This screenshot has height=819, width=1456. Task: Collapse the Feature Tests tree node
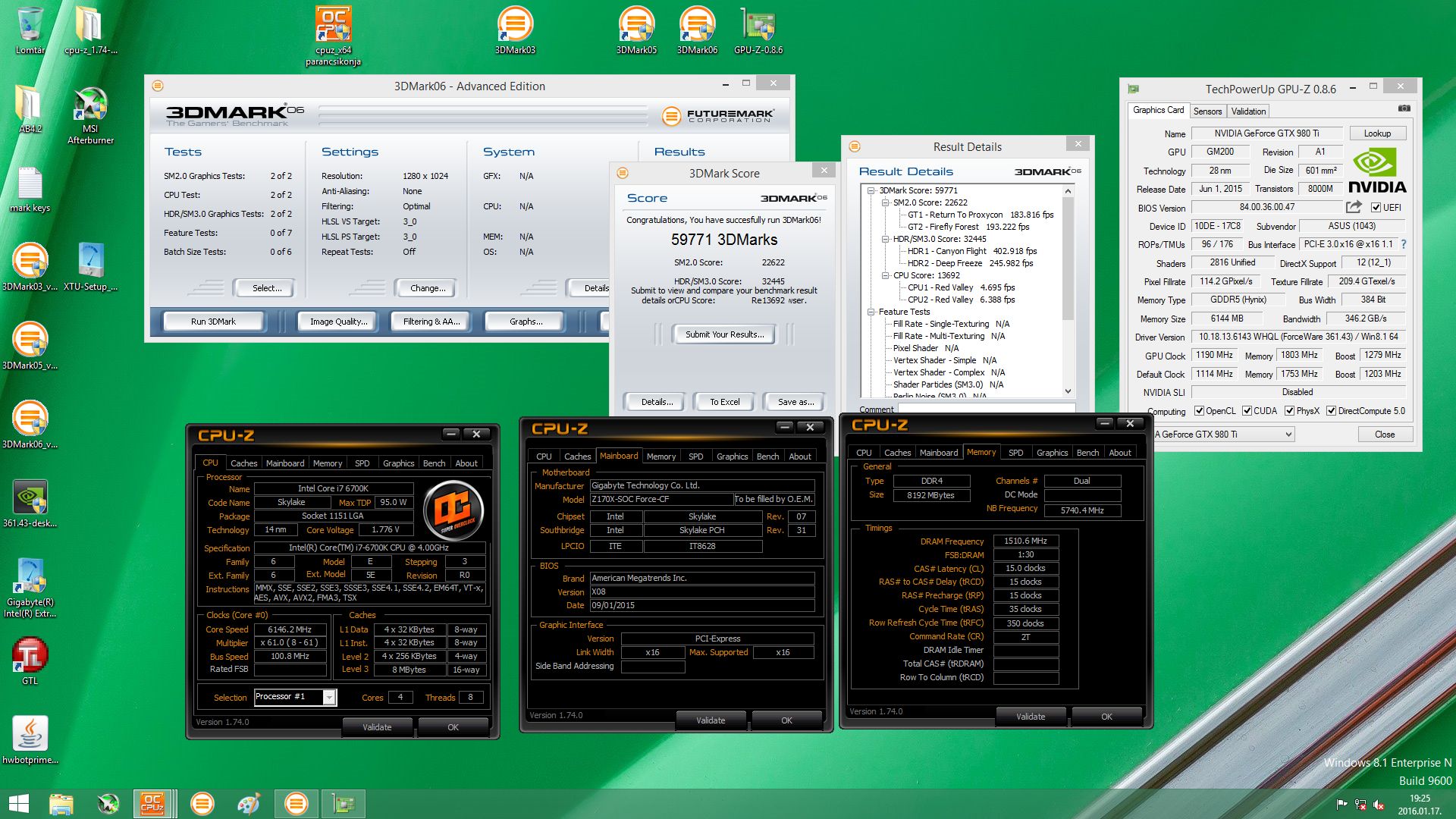pos(871,312)
